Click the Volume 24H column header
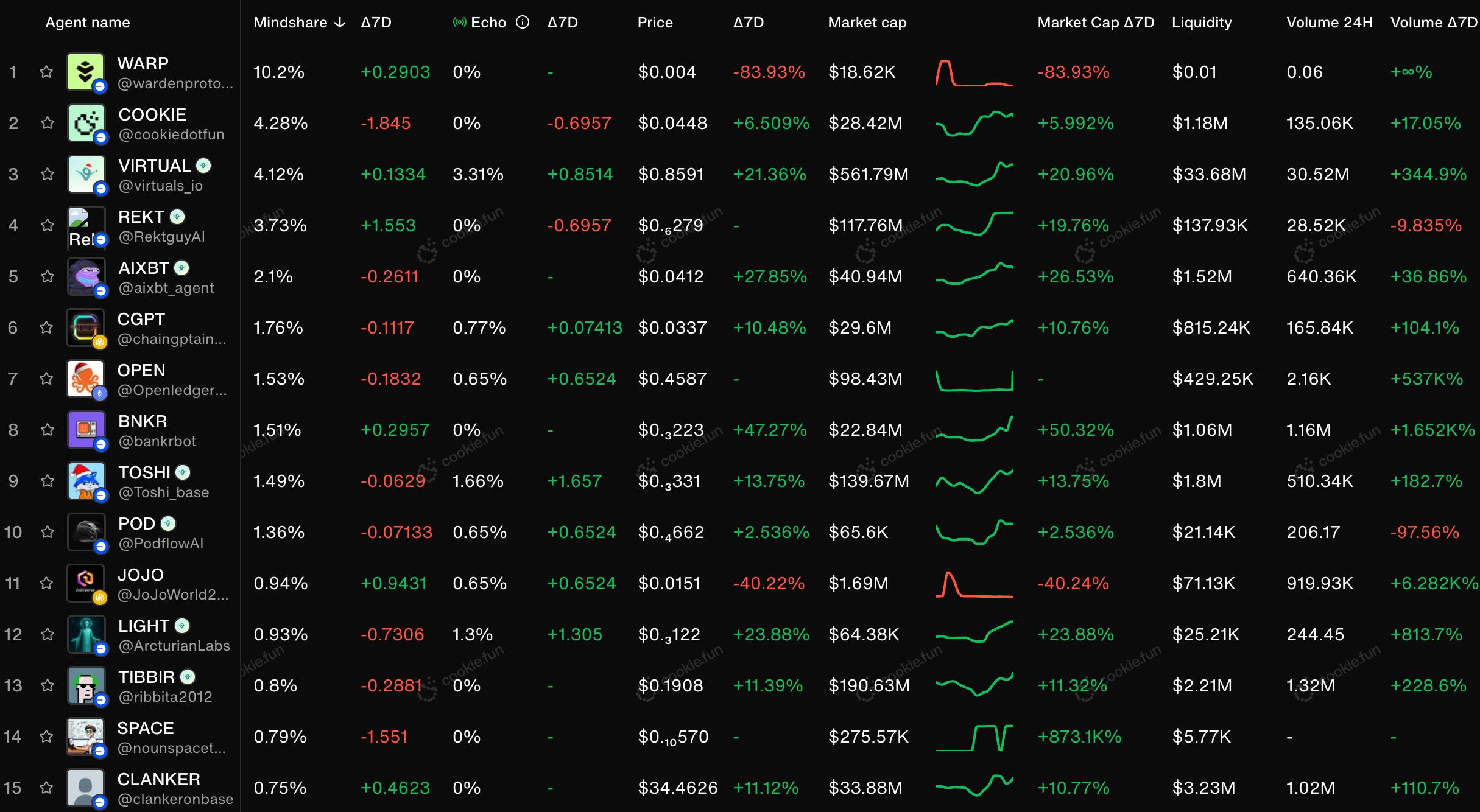1480x812 pixels. (1329, 23)
